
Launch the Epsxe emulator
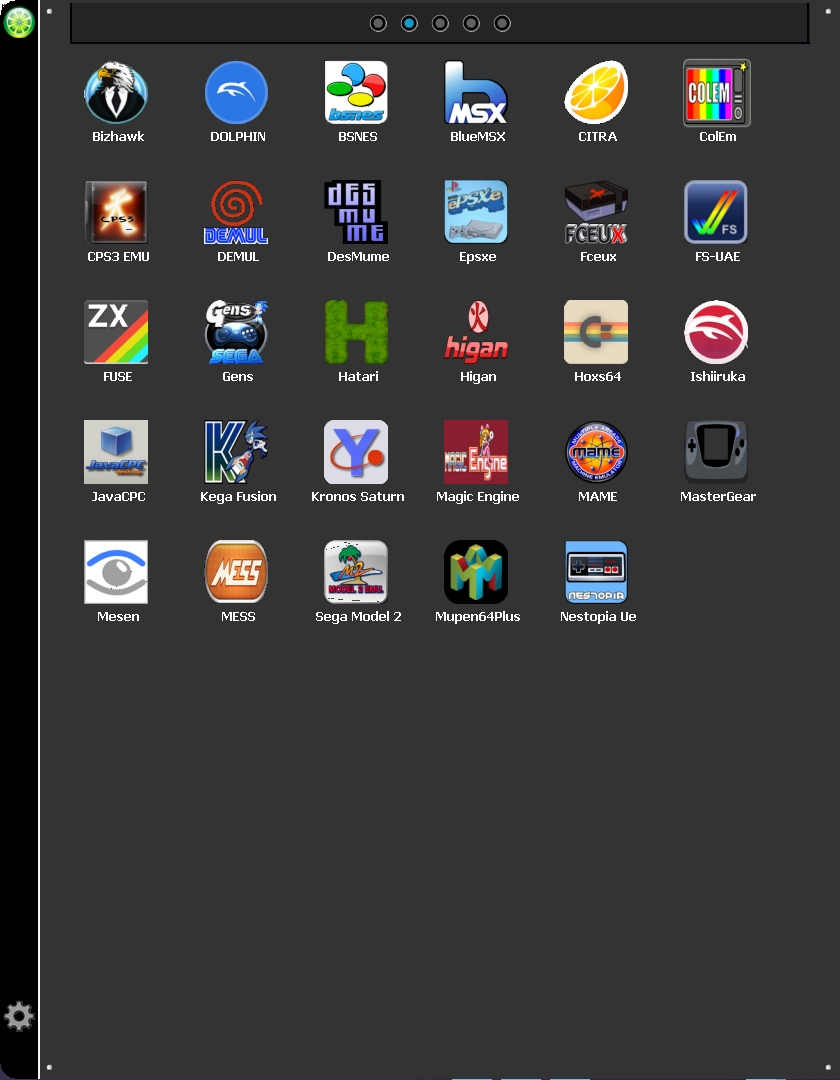point(477,213)
